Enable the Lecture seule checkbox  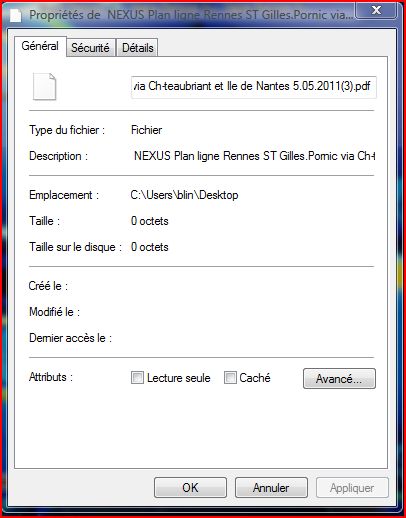point(137,378)
